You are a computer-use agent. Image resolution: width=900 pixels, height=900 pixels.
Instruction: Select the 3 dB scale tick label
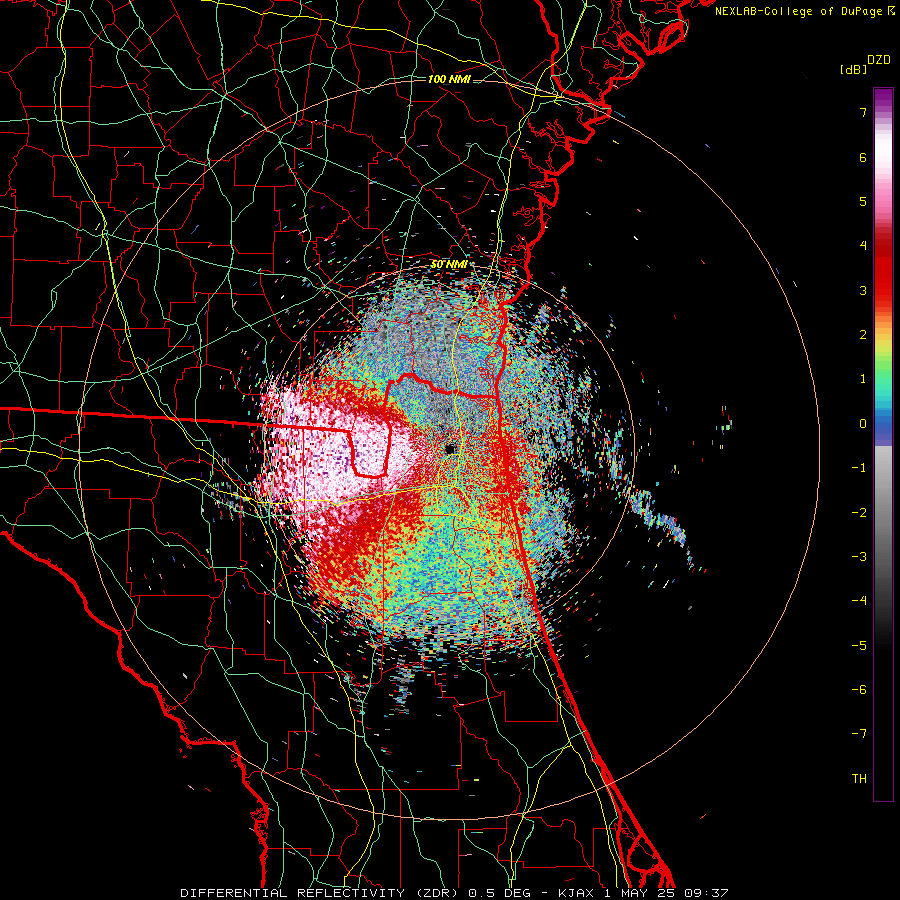pos(863,290)
